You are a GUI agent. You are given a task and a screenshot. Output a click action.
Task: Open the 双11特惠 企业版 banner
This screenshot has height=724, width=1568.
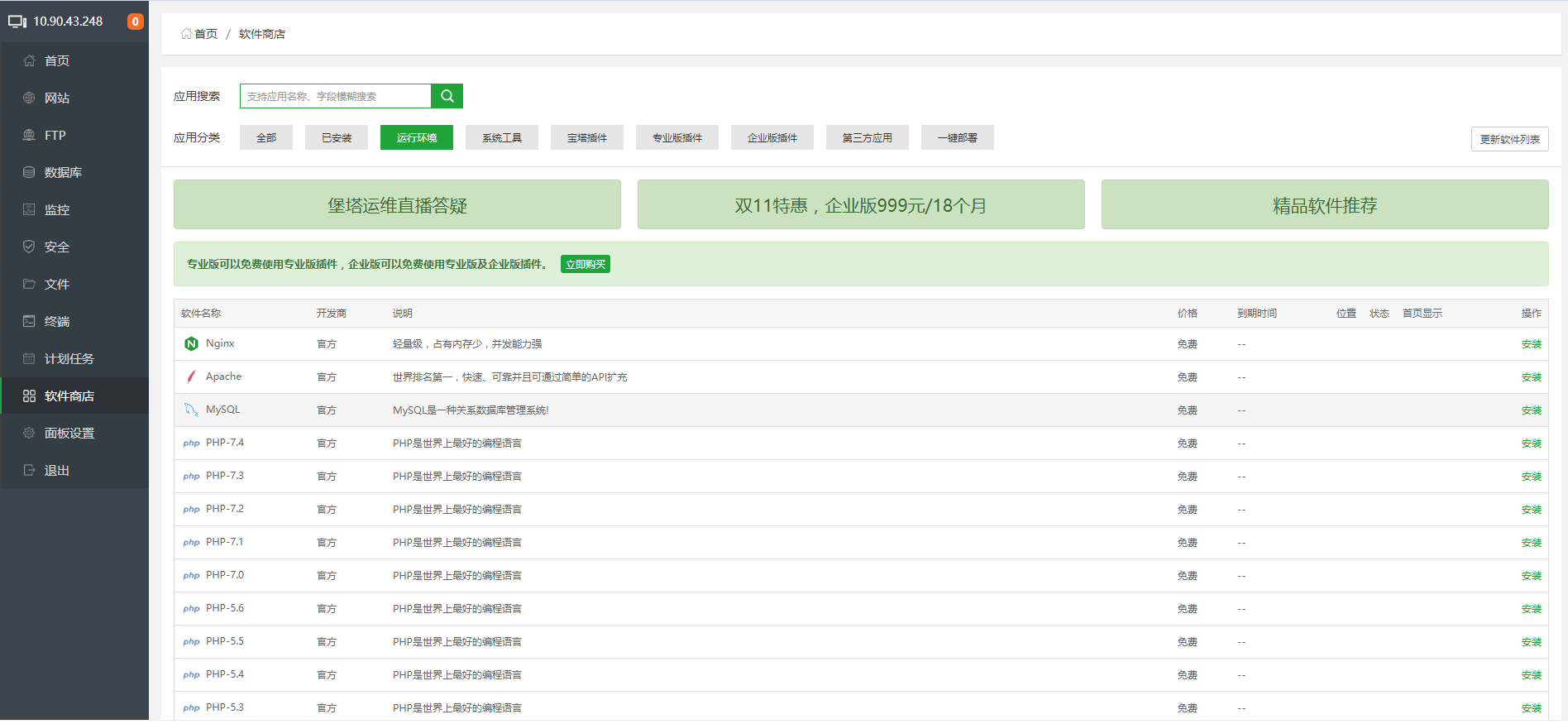pos(861,204)
